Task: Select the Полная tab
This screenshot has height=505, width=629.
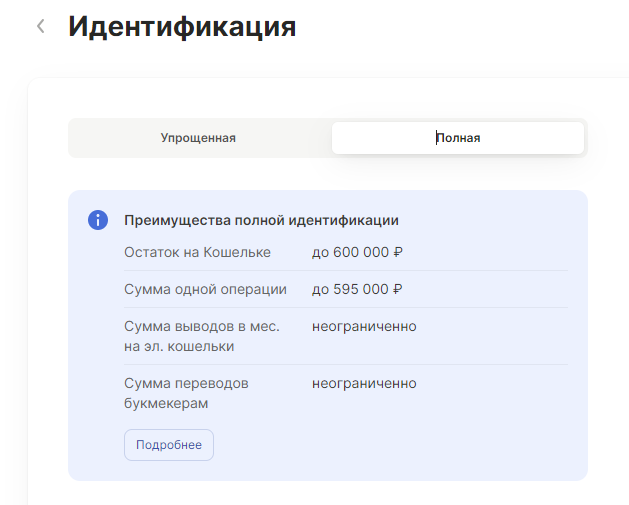Action: point(458,138)
